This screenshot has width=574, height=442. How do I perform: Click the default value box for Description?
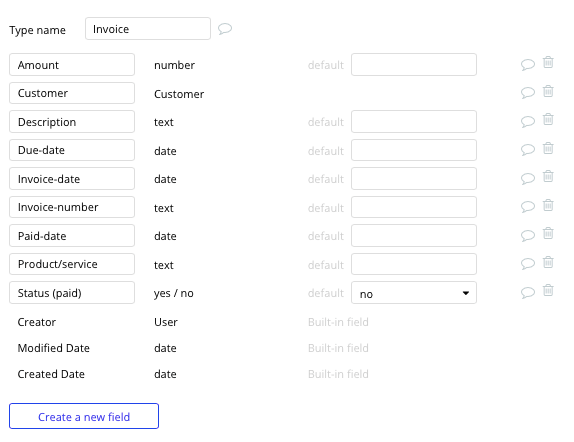tap(414, 122)
